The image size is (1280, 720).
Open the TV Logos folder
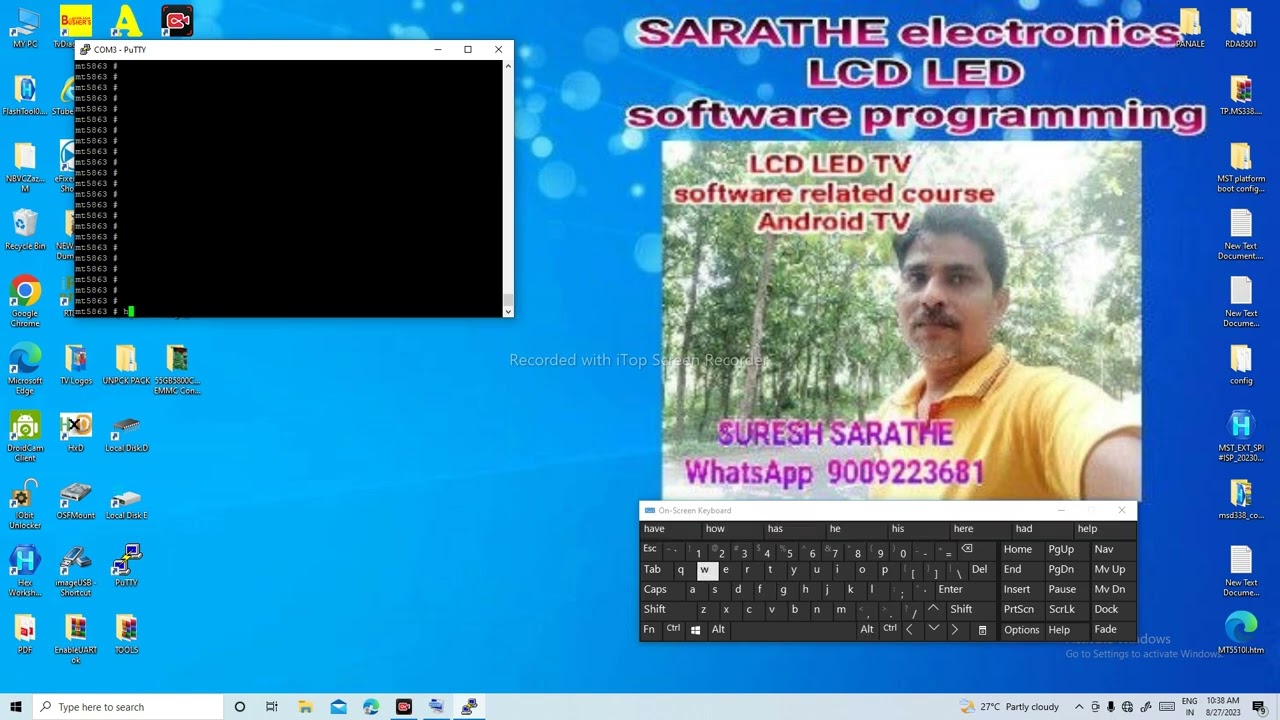[x=76, y=365]
